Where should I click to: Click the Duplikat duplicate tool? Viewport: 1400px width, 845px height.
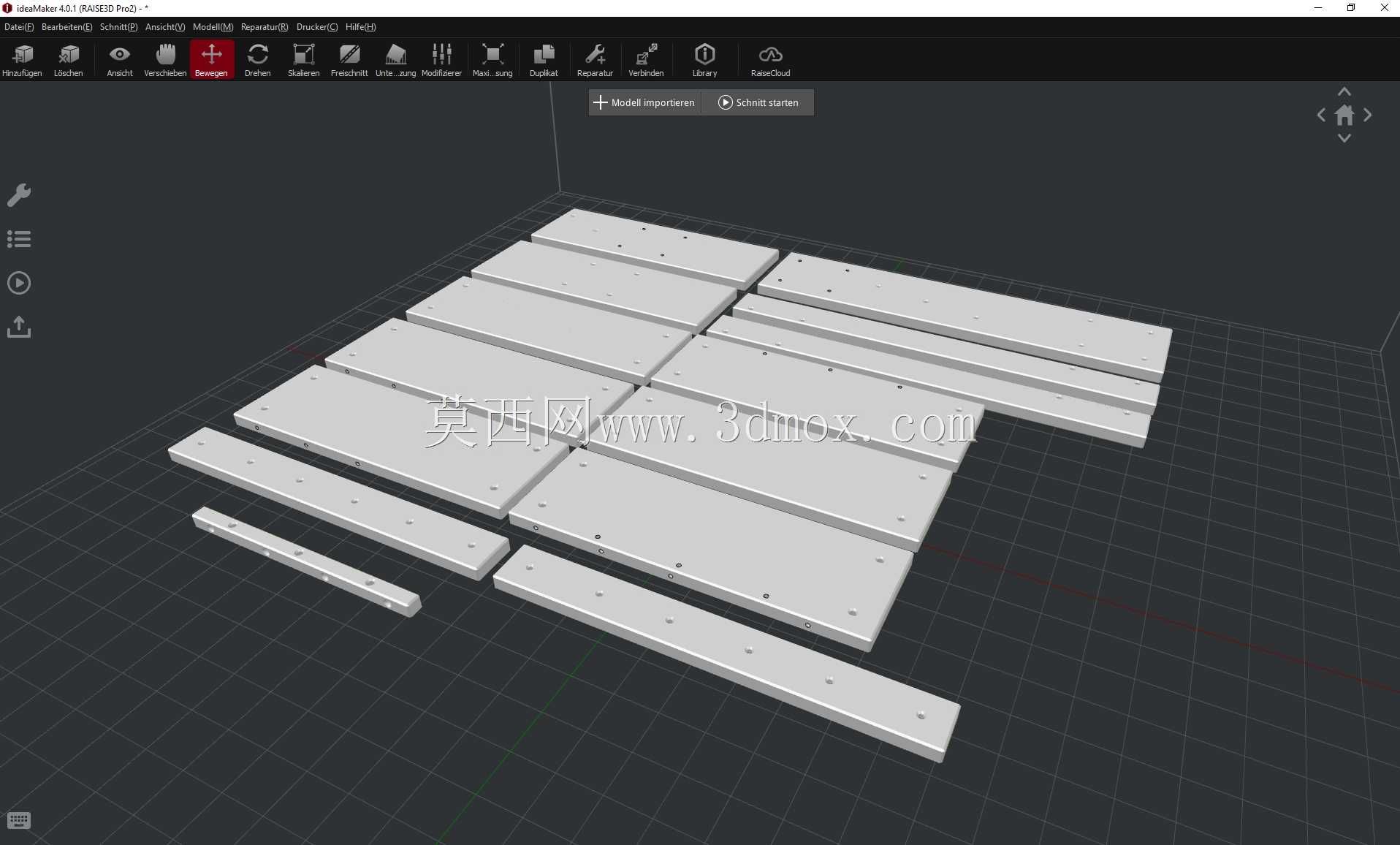tap(544, 60)
